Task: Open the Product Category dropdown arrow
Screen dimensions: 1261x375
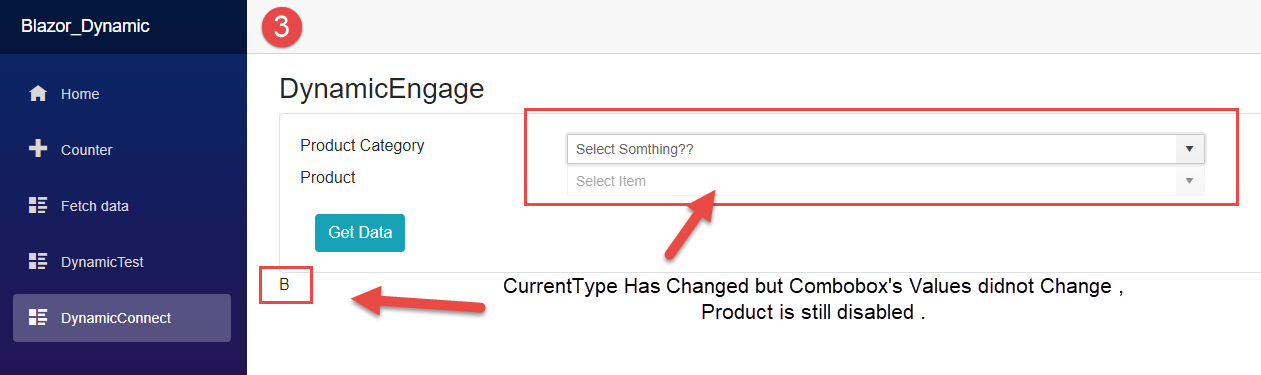Action: pos(1189,149)
